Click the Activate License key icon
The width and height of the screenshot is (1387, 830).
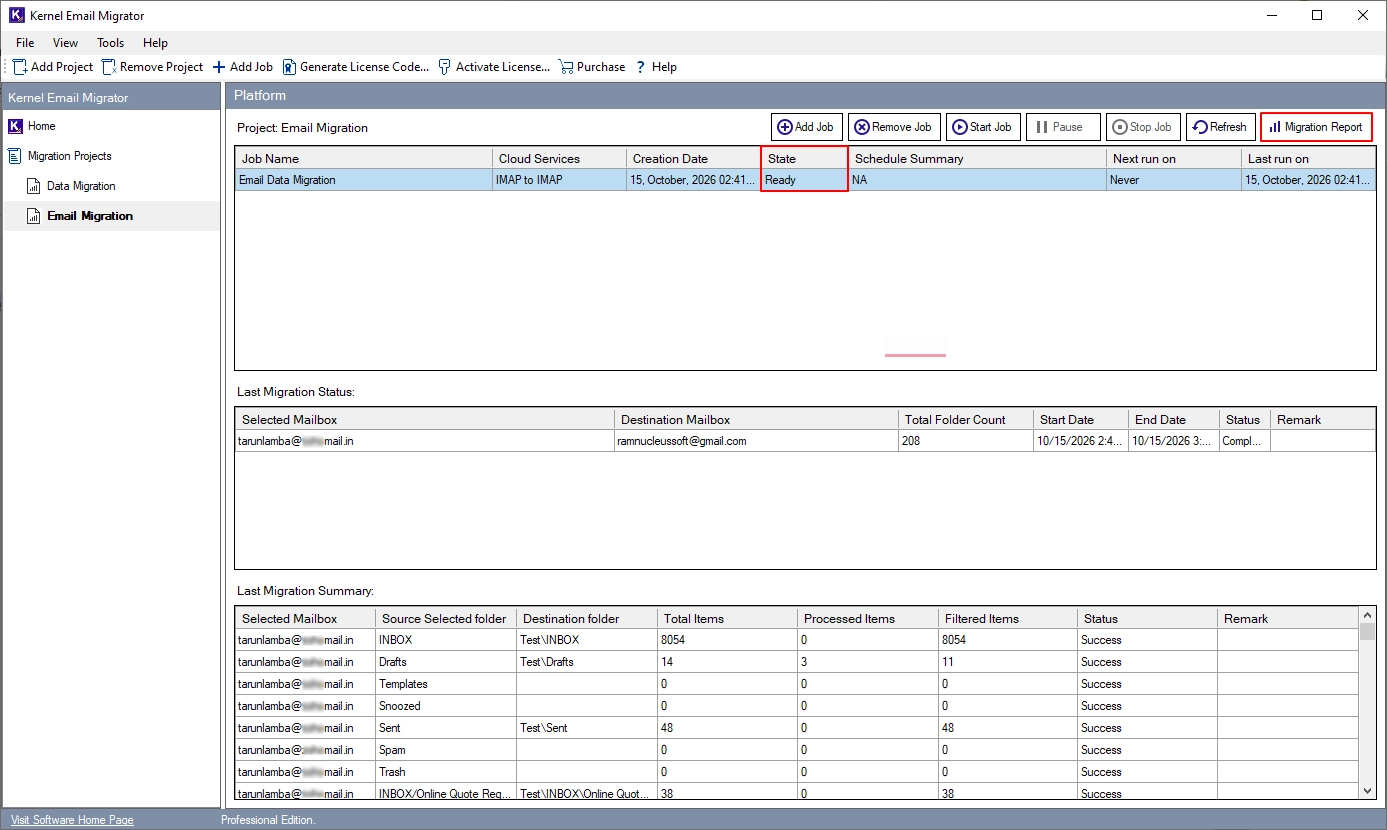point(445,67)
